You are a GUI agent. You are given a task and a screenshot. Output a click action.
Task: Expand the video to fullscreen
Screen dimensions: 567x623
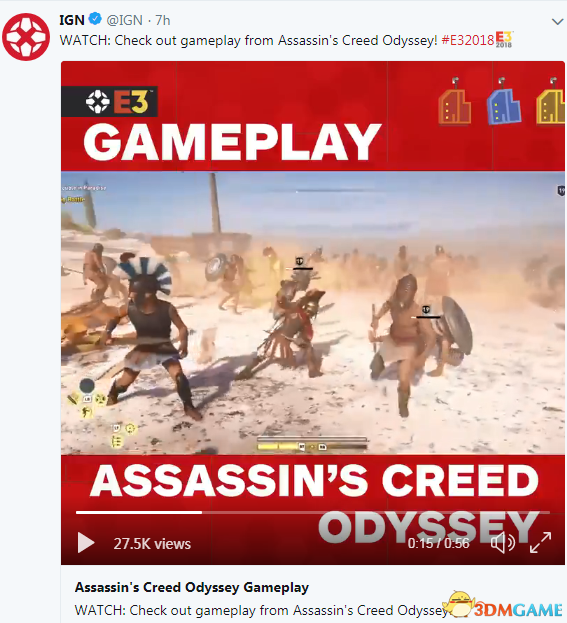(540, 542)
